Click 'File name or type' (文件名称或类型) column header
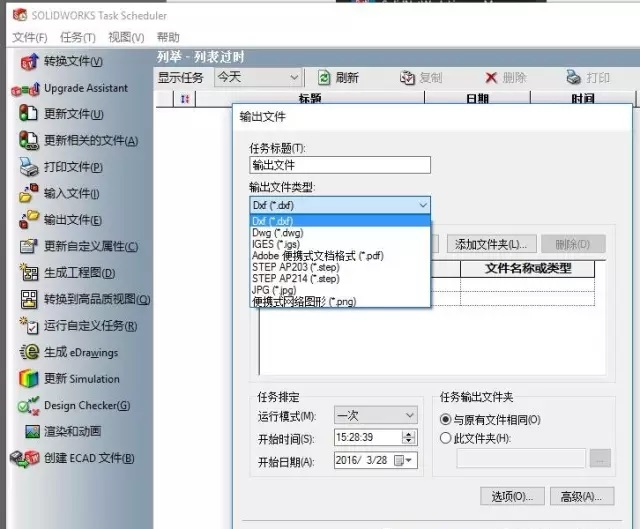 tap(528, 269)
